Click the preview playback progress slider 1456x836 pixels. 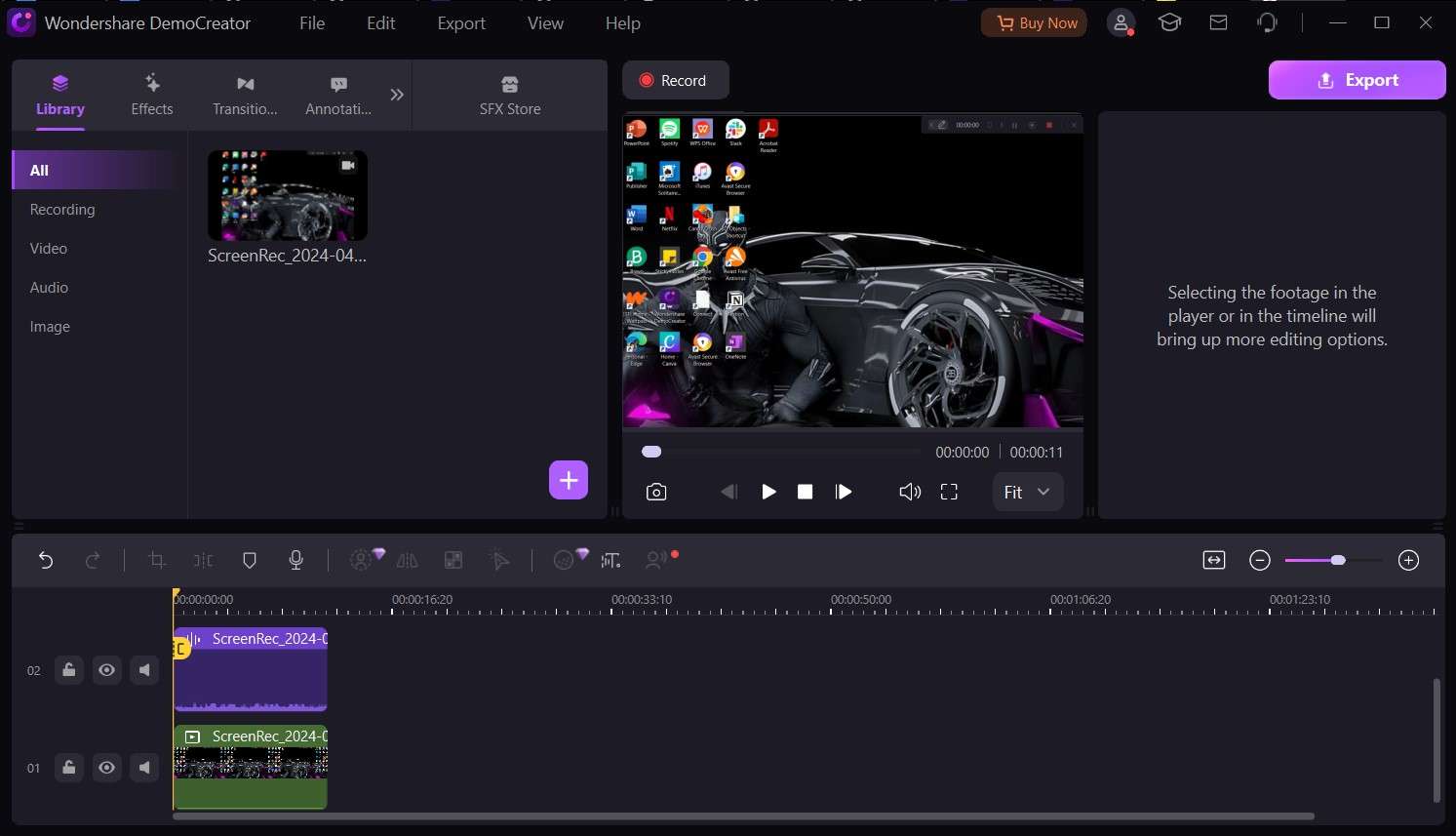click(x=780, y=452)
